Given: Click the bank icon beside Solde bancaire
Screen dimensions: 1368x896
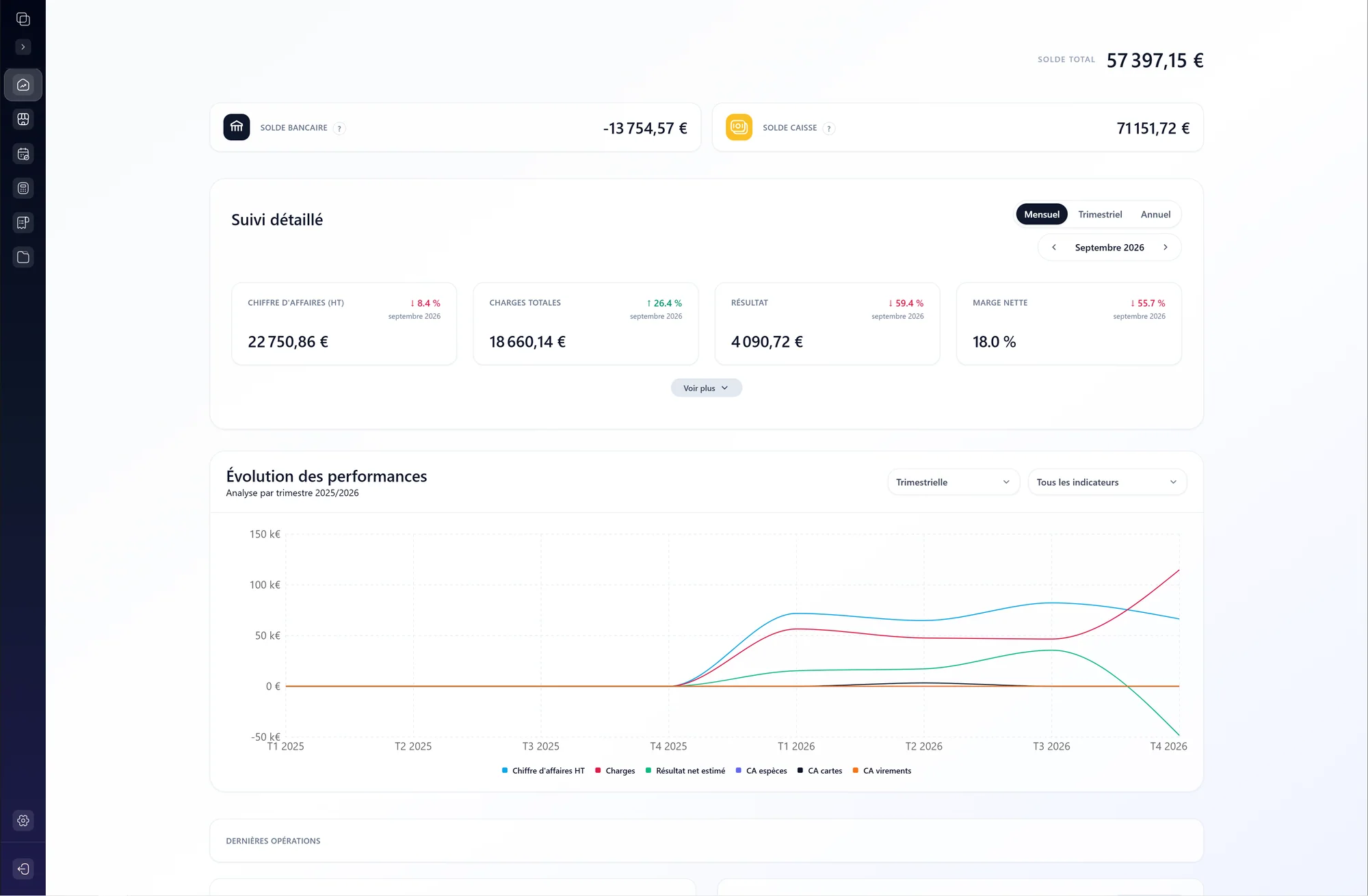Looking at the screenshot, I should pyautogui.click(x=237, y=127).
